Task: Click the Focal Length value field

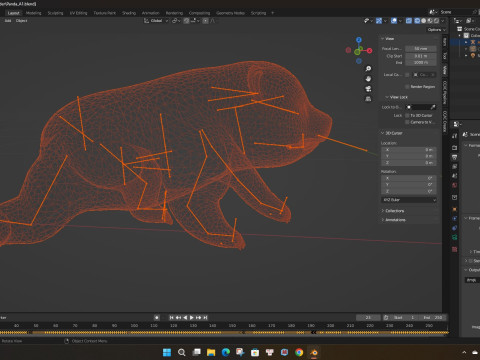Action: [x=421, y=49]
